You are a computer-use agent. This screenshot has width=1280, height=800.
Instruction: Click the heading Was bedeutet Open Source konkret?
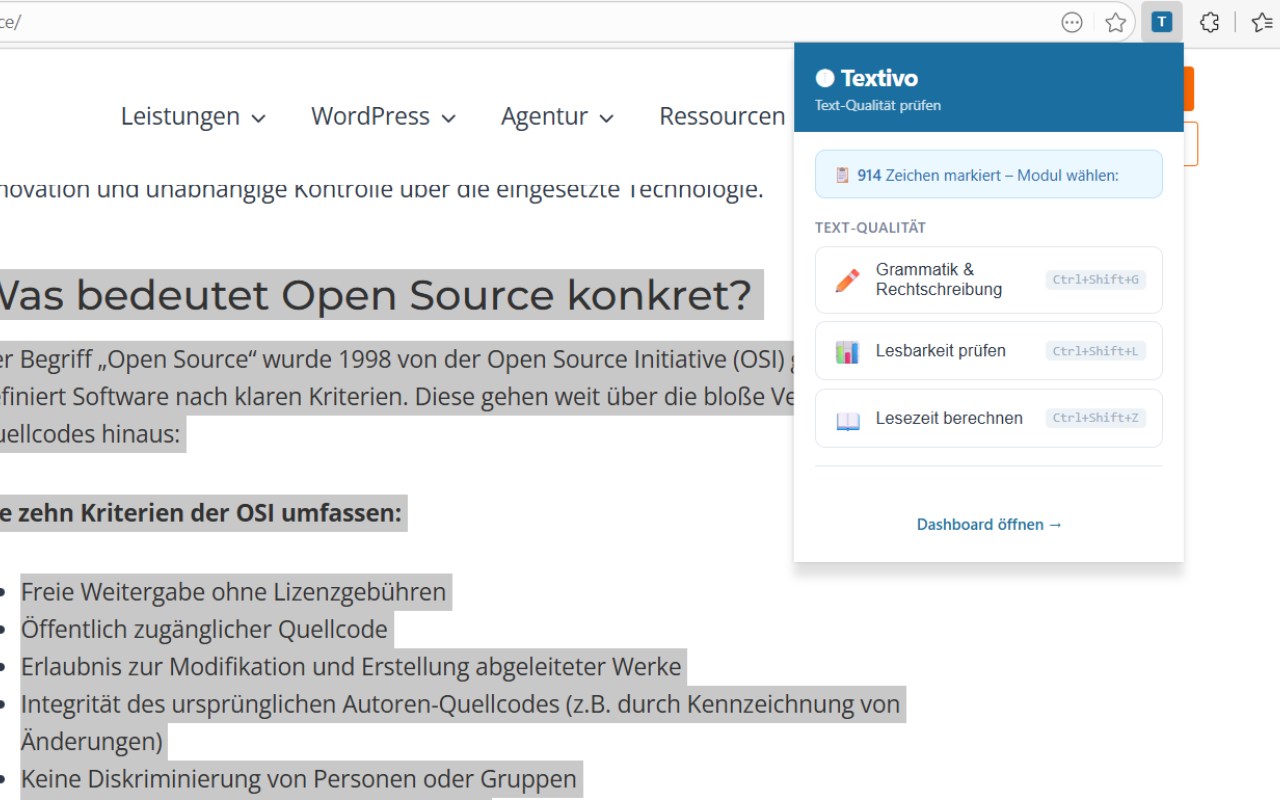(375, 295)
